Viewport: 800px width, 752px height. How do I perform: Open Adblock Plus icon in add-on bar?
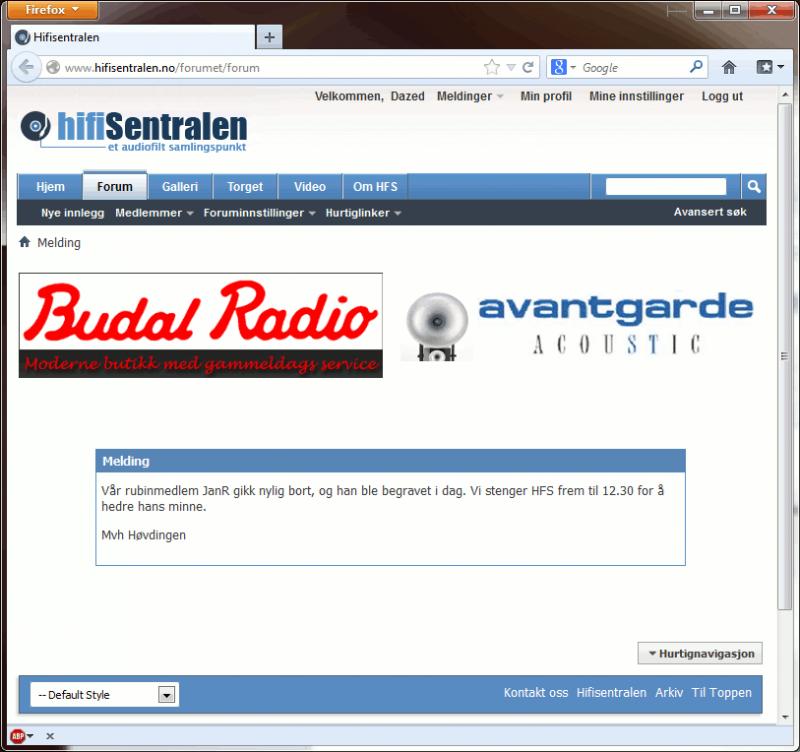point(17,736)
